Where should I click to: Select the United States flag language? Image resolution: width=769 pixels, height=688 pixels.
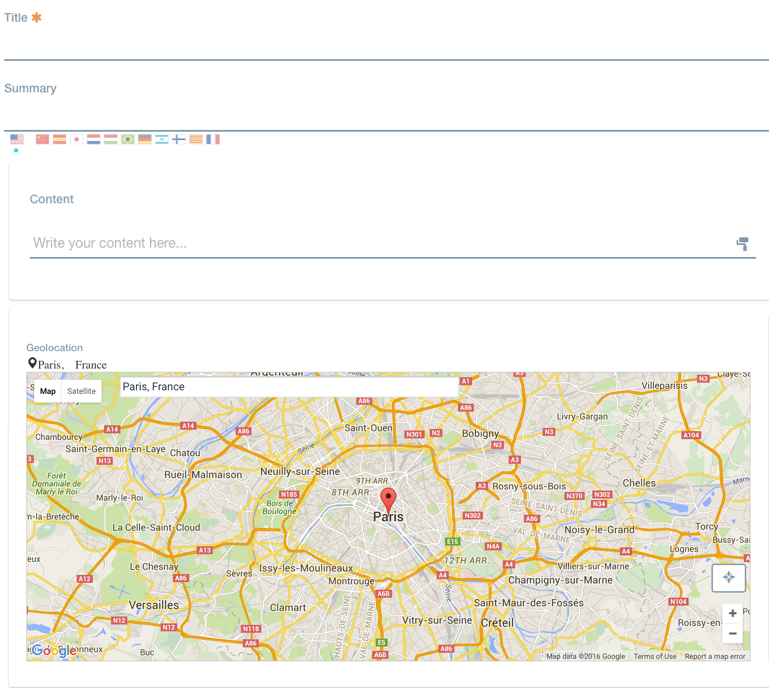(17, 139)
